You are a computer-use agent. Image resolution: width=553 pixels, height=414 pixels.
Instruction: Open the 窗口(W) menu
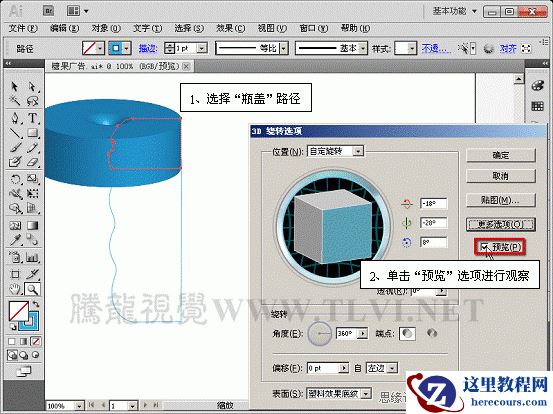[x=314, y=28]
